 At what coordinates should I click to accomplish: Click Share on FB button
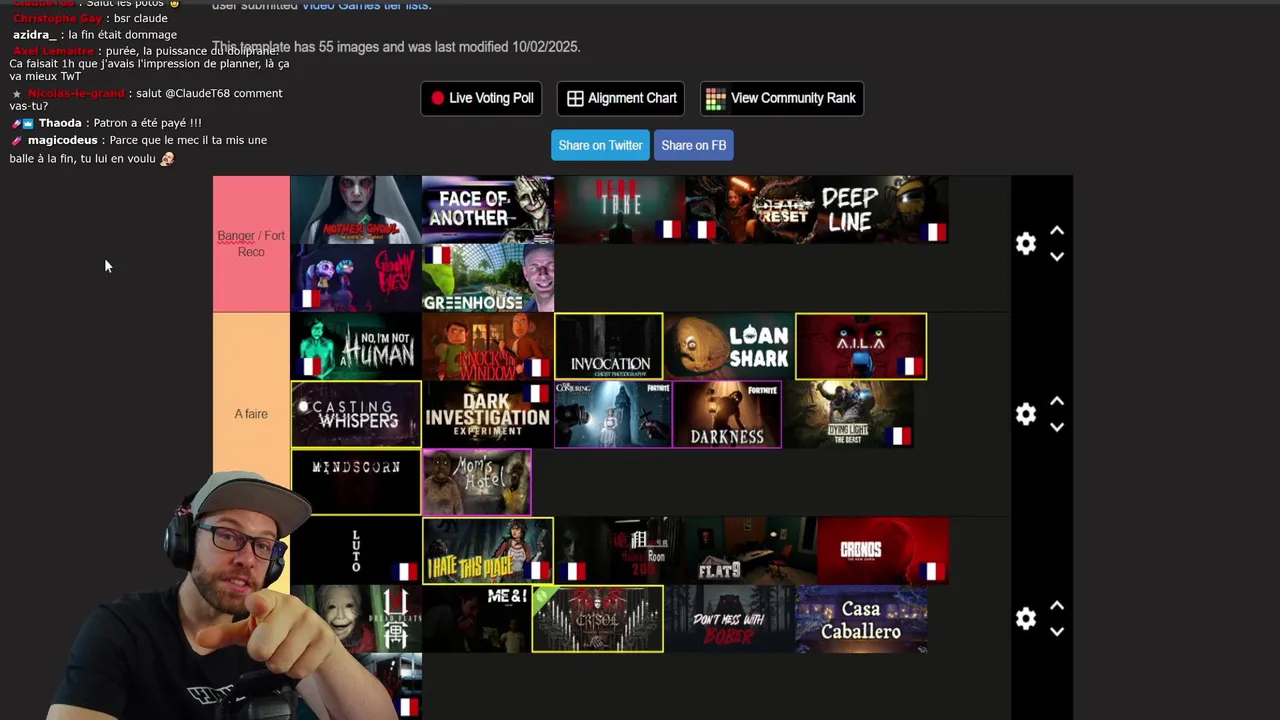(694, 145)
